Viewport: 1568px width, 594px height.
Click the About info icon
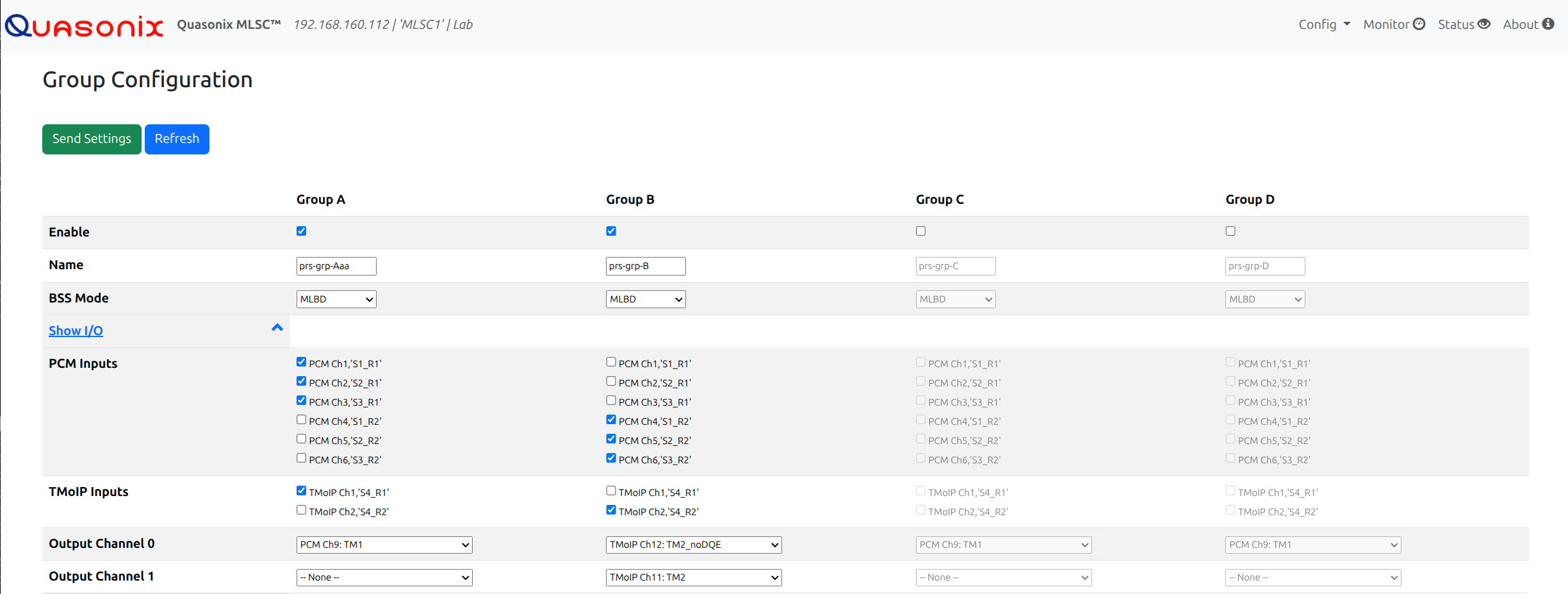[x=1548, y=24]
